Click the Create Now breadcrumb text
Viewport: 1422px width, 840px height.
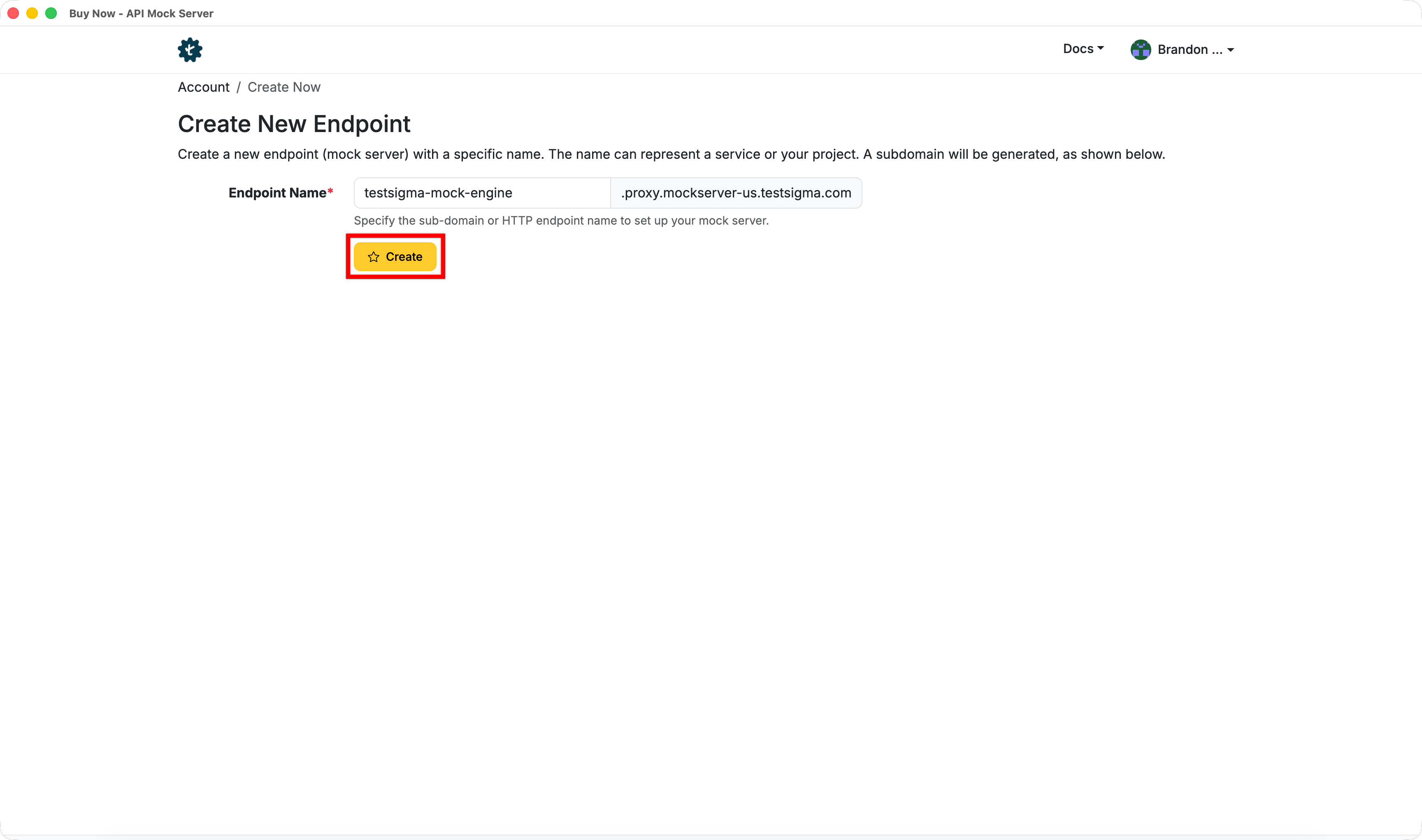point(283,87)
